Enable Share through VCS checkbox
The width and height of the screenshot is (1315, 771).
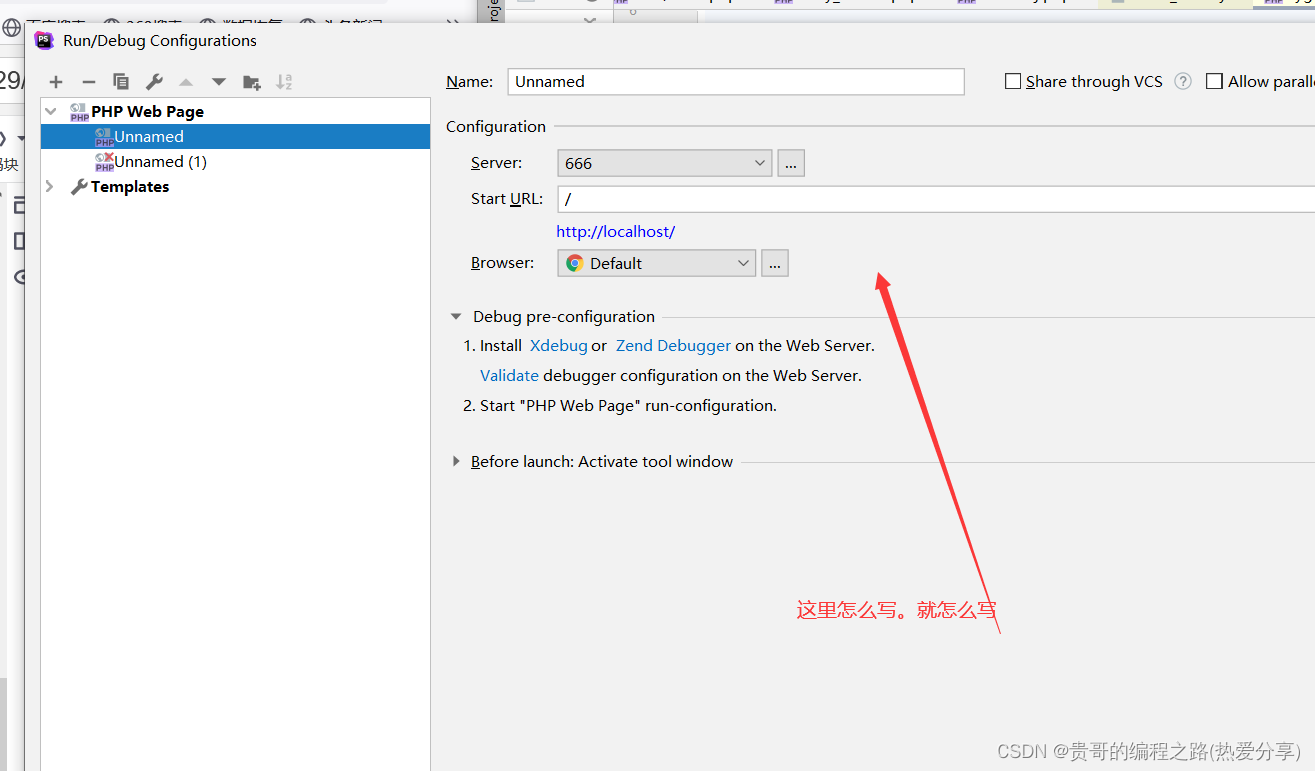(1013, 82)
